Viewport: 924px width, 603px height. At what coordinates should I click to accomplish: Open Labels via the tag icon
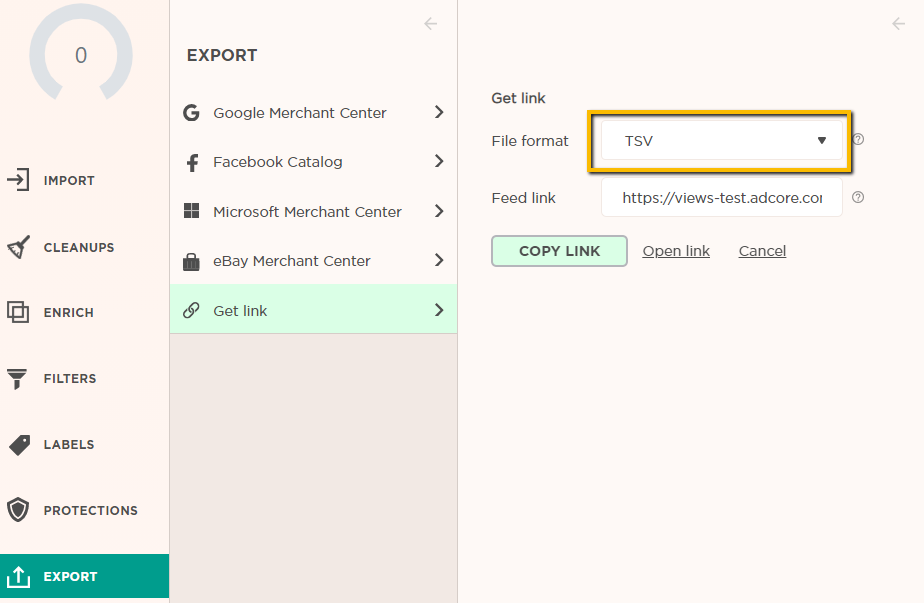coord(18,445)
